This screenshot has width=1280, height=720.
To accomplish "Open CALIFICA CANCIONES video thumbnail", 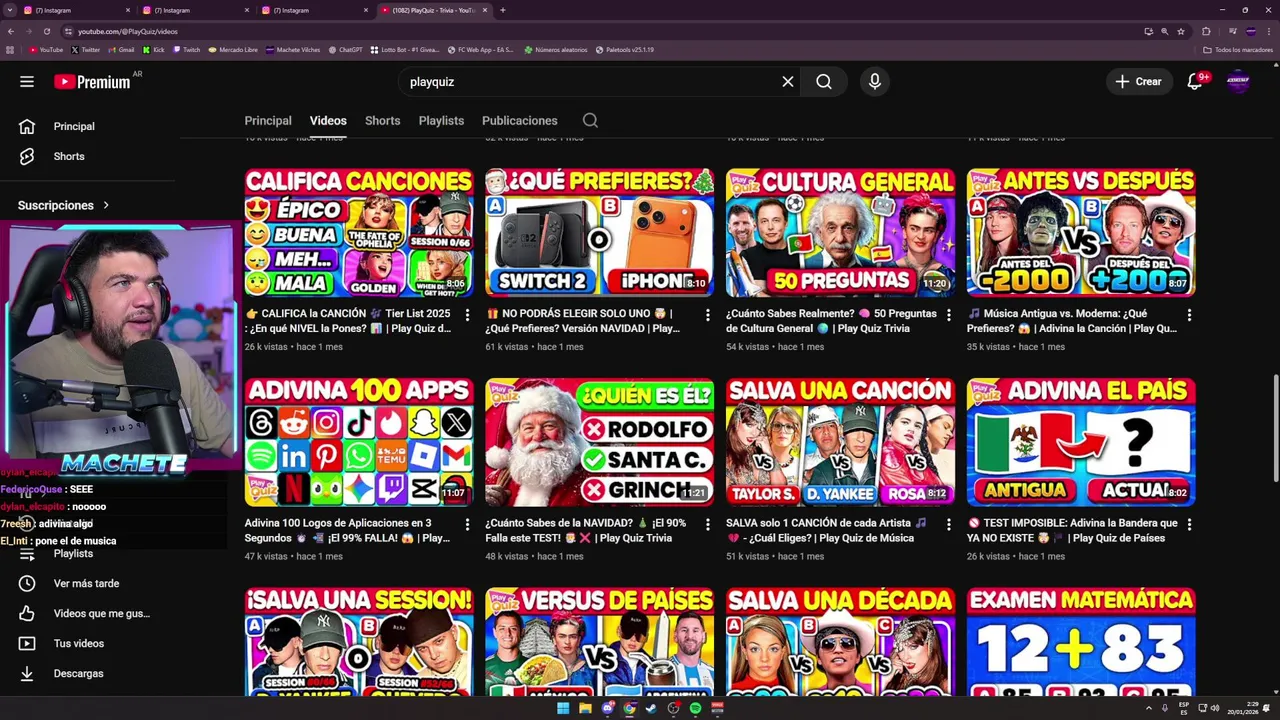I will [359, 232].
